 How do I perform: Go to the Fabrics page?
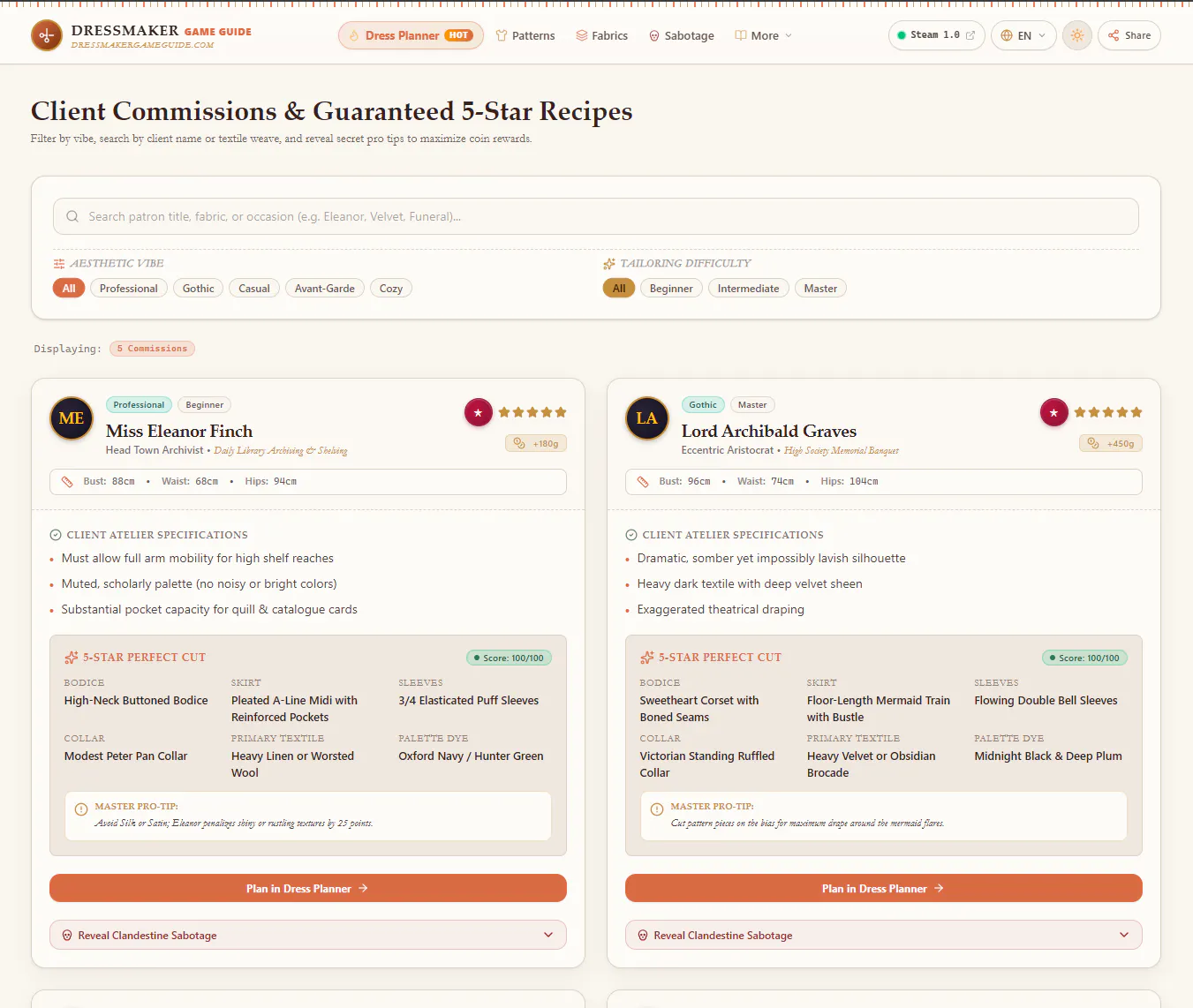click(601, 35)
